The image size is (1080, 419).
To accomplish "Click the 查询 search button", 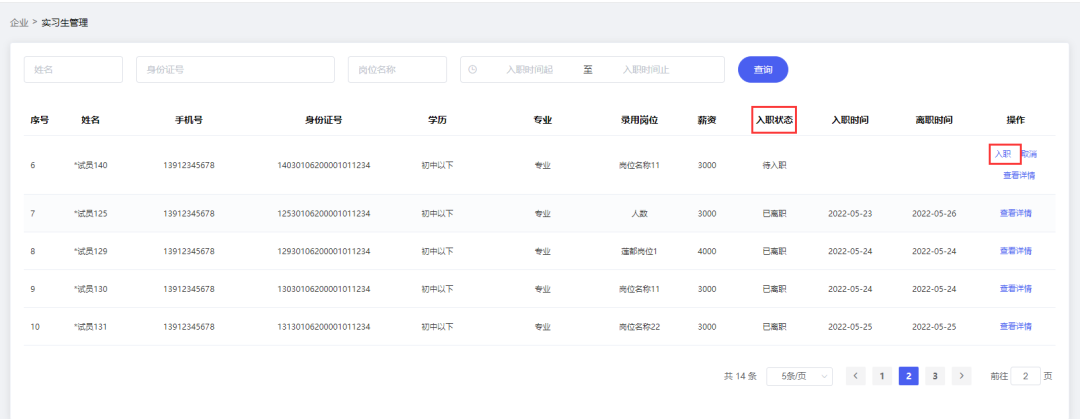I will [763, 69].
